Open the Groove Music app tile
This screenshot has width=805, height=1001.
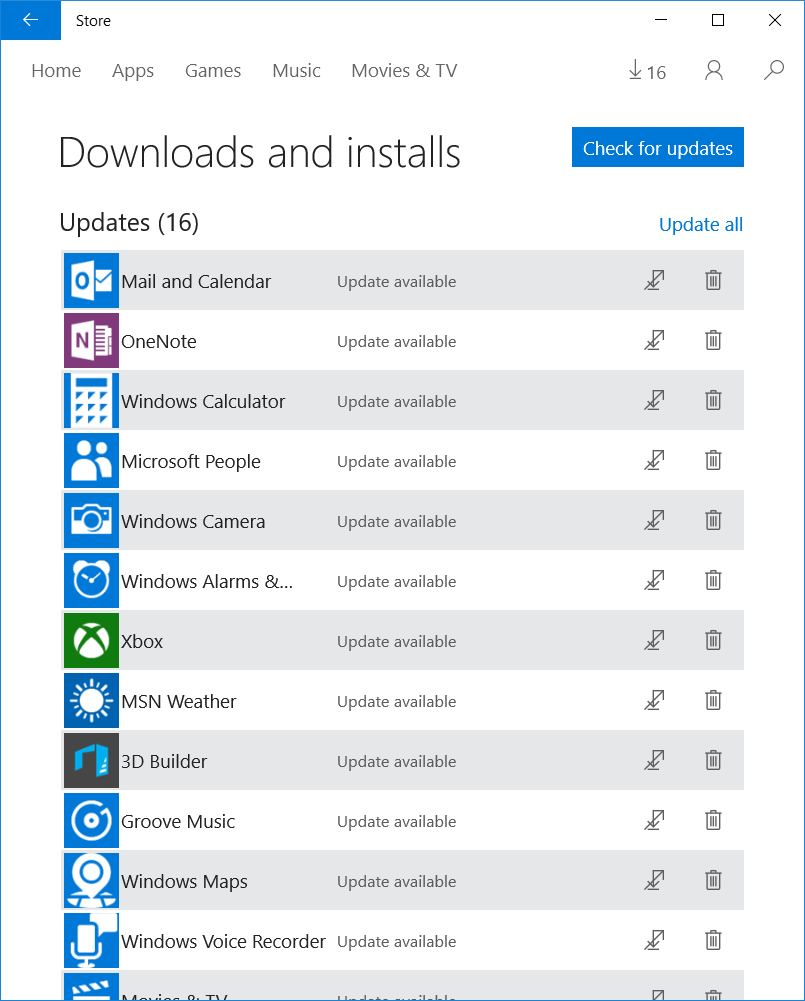pos(91,820)
